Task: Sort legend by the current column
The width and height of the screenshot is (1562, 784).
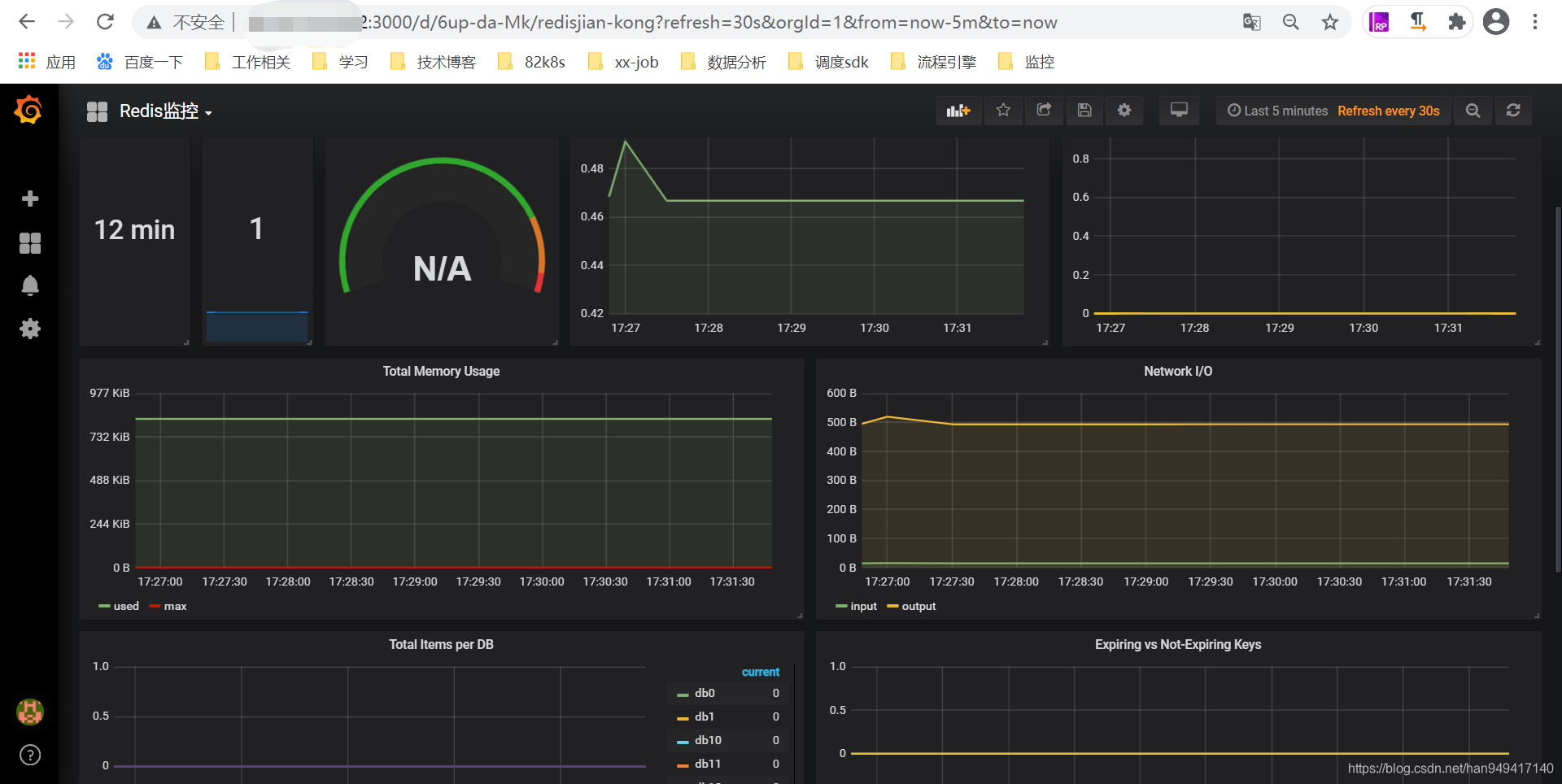Action: [760, 672]
